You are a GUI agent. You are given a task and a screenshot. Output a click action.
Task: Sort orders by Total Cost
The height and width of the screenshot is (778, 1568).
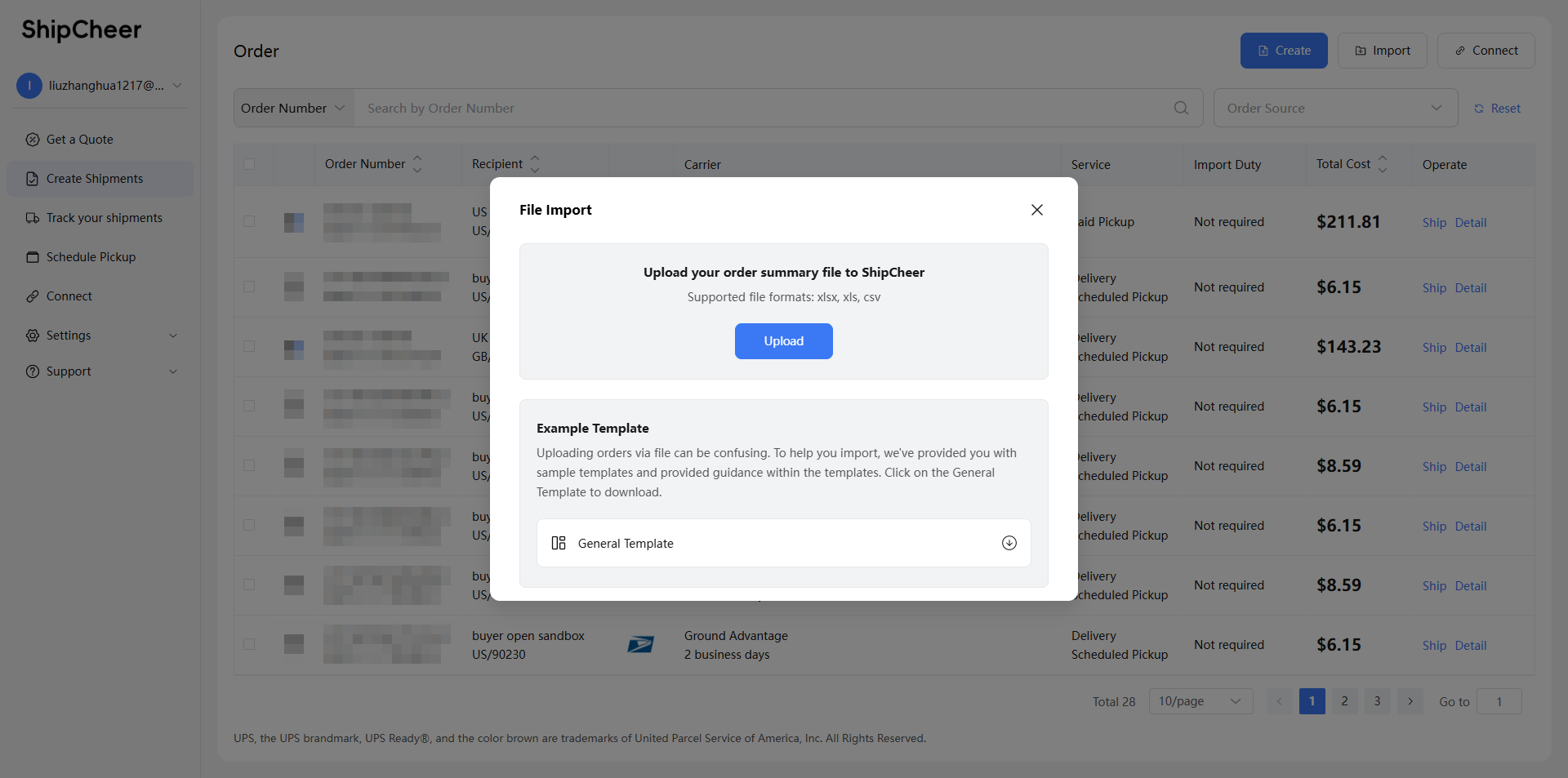pos(1382,164)
